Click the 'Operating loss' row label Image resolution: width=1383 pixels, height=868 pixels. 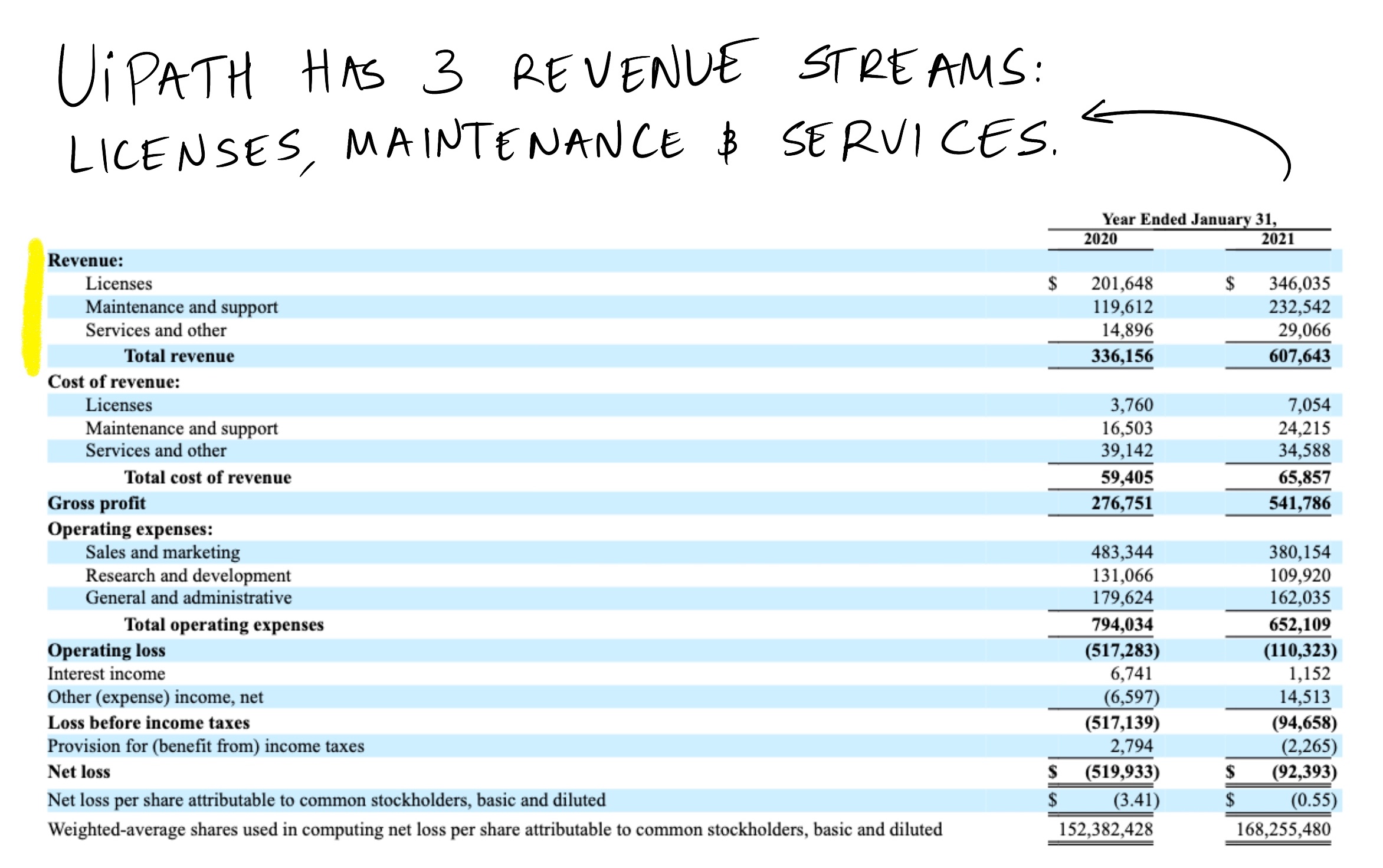(x=107, y=651)
